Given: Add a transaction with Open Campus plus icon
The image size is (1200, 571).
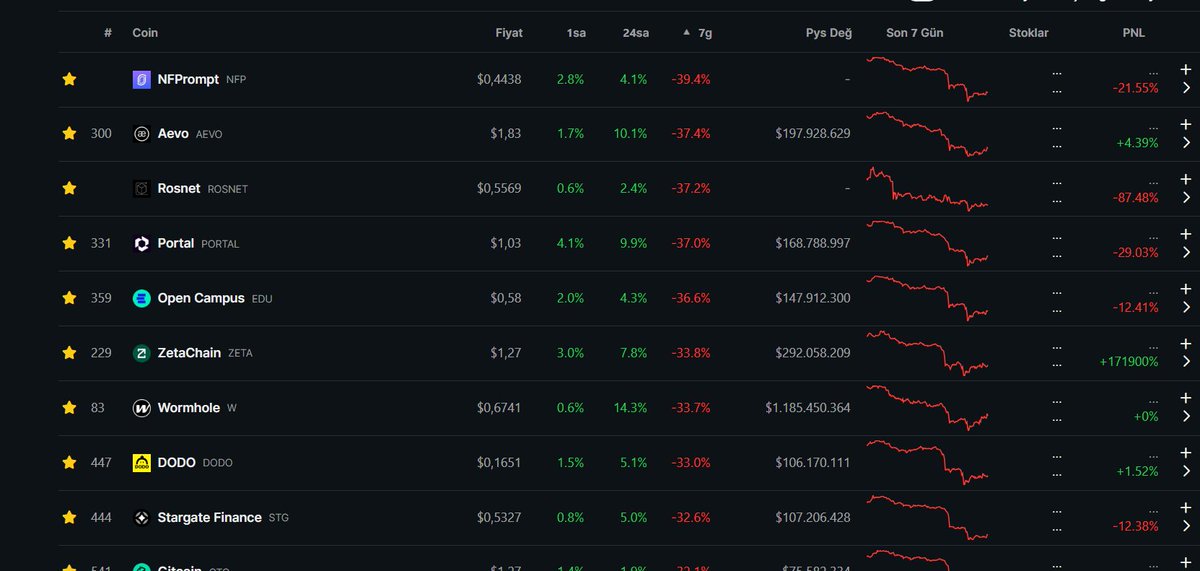Looking at the screenshot, I should click(x=1186, y=289).
